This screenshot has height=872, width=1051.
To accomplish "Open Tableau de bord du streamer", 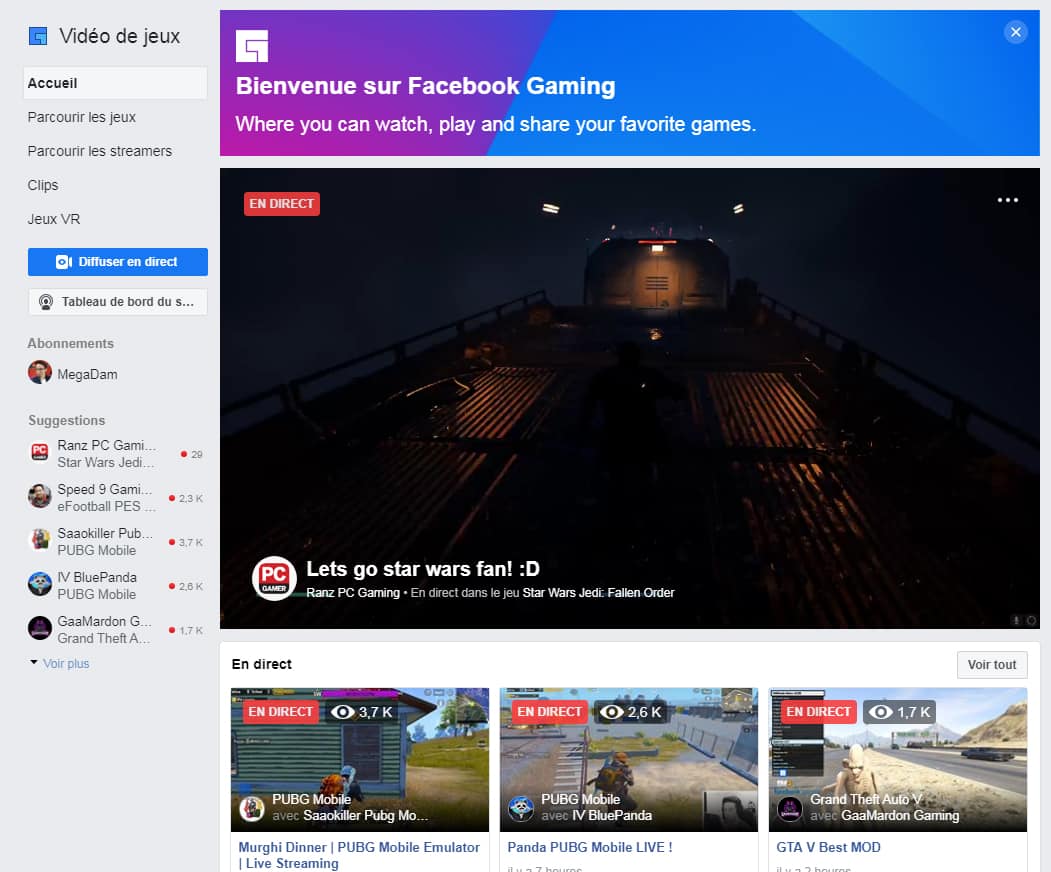I will (118, 302).
